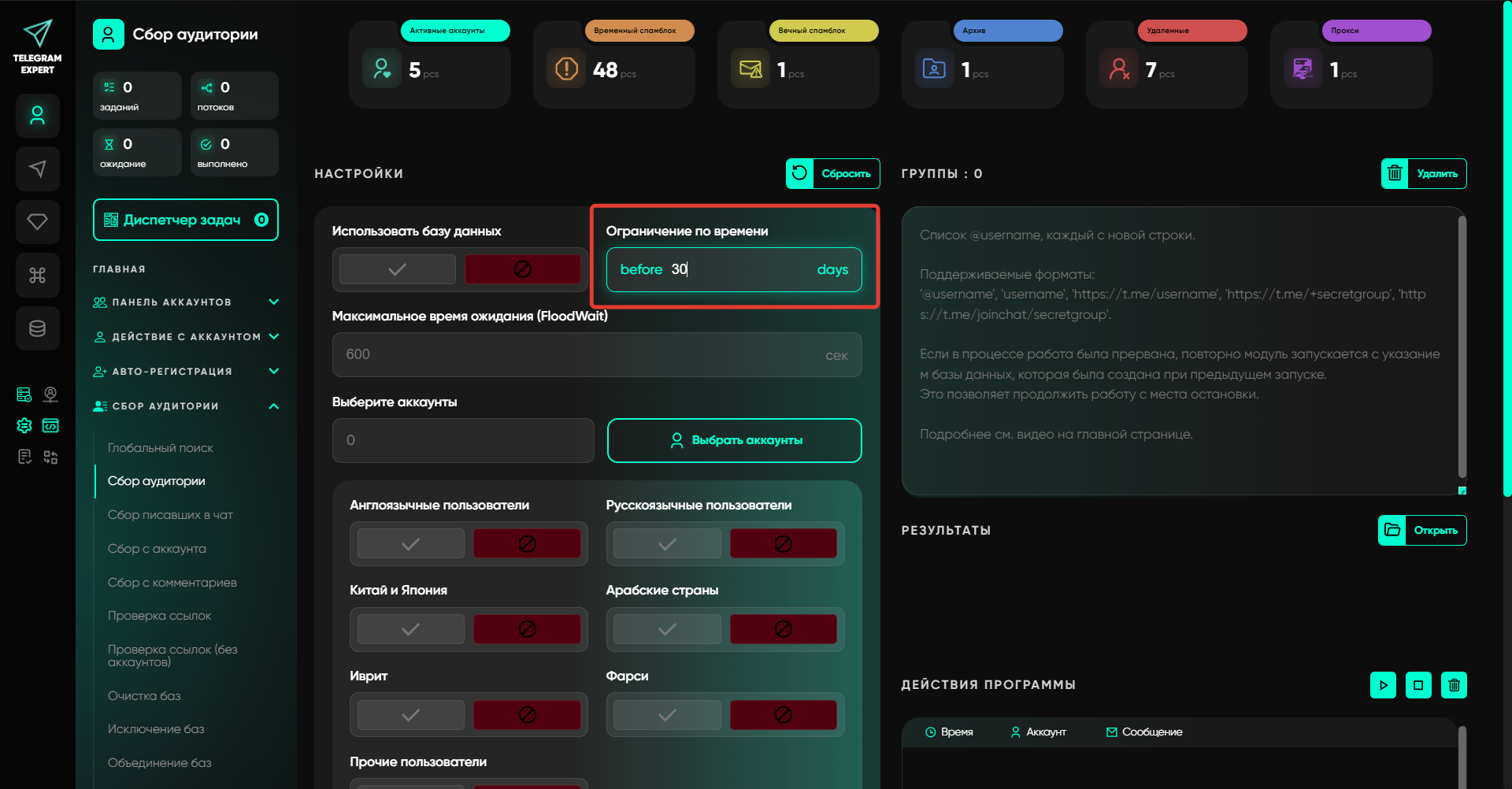The height and width of the screenshot is (789, 1512).
Task: Expand the АВТО-РЕГИСТРАЦИЯ menu section
Action: coord(186,372)
